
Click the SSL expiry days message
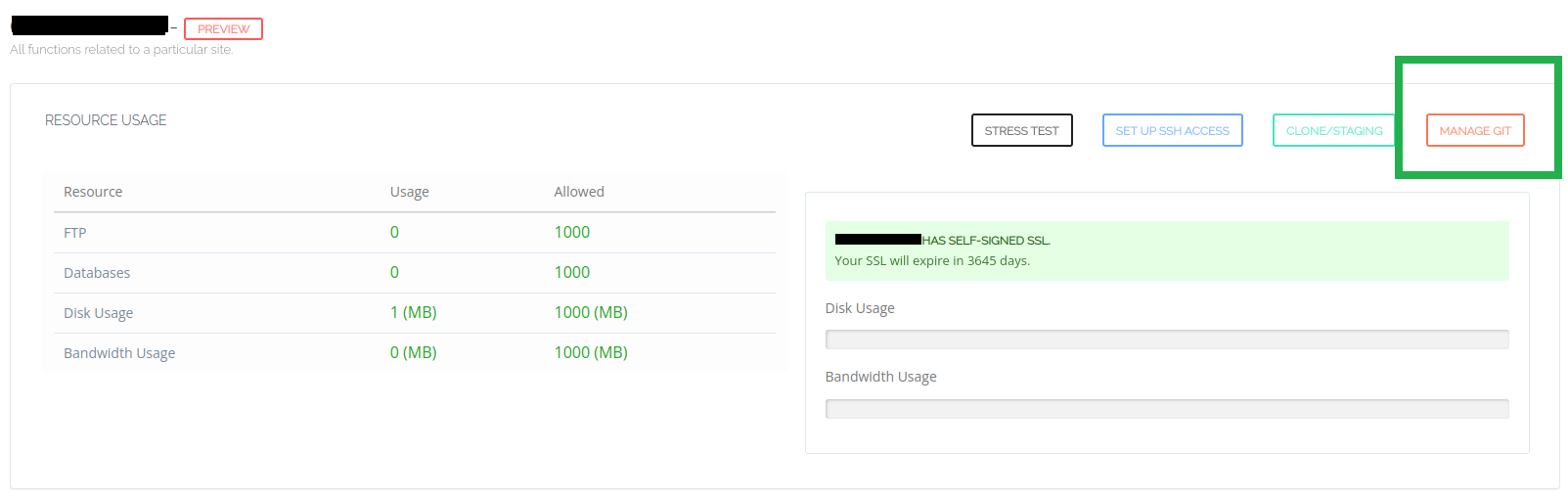tap(932, 261)
